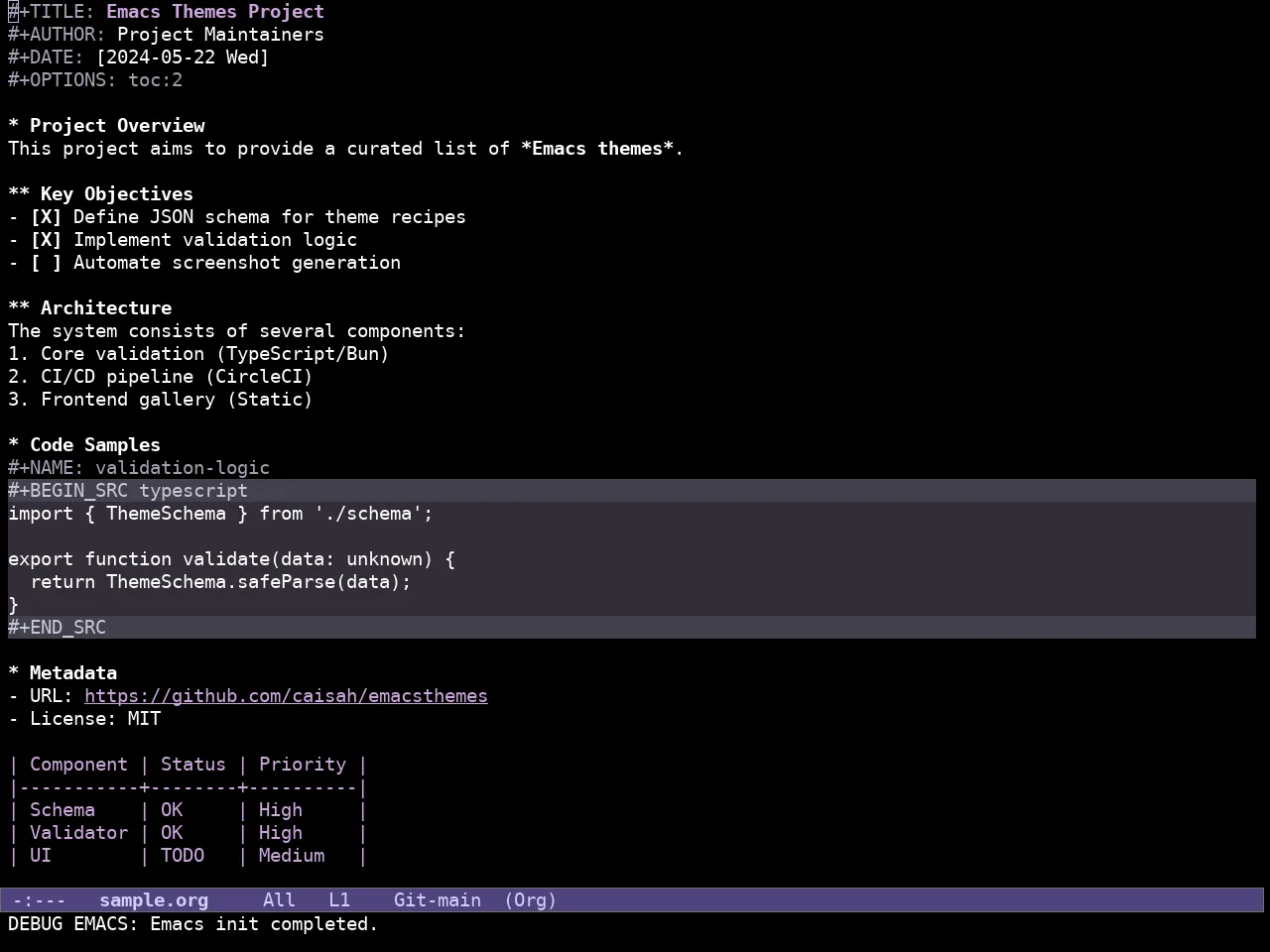Click the 'toc:2' option value
Image resolution: width=1270 pixels, height=952 pixels.
[x=155, y=80]
